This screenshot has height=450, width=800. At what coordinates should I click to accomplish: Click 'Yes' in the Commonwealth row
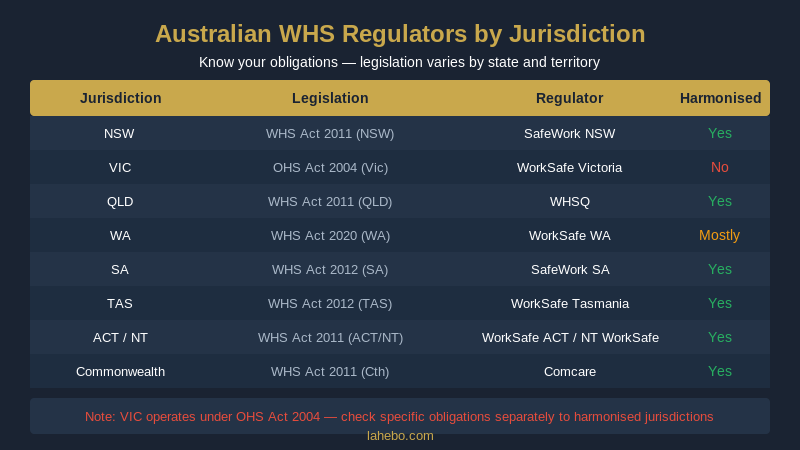(720, 371)
